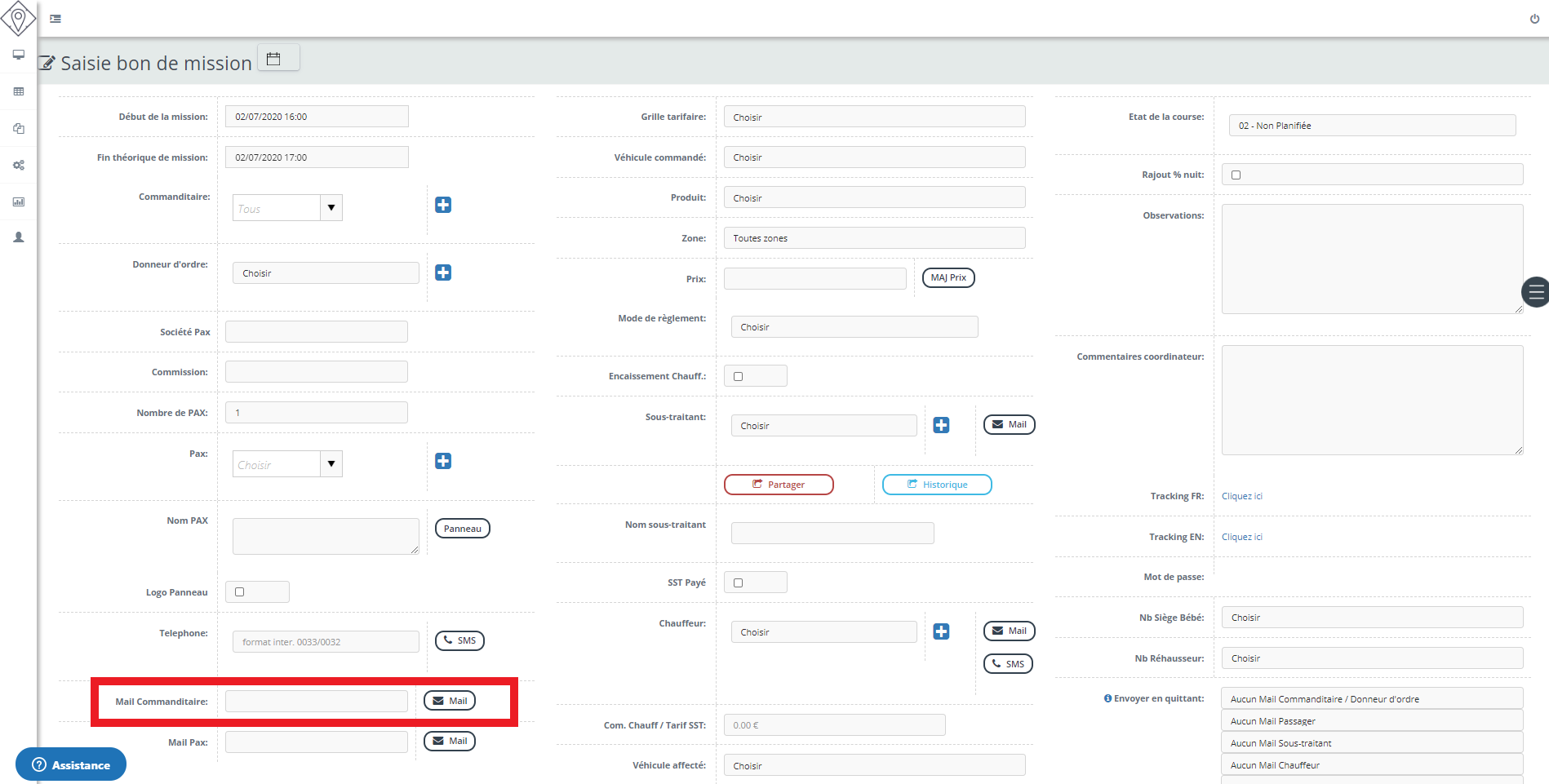Check the Encaissement Chauff. checkbox

click(738, 376)
